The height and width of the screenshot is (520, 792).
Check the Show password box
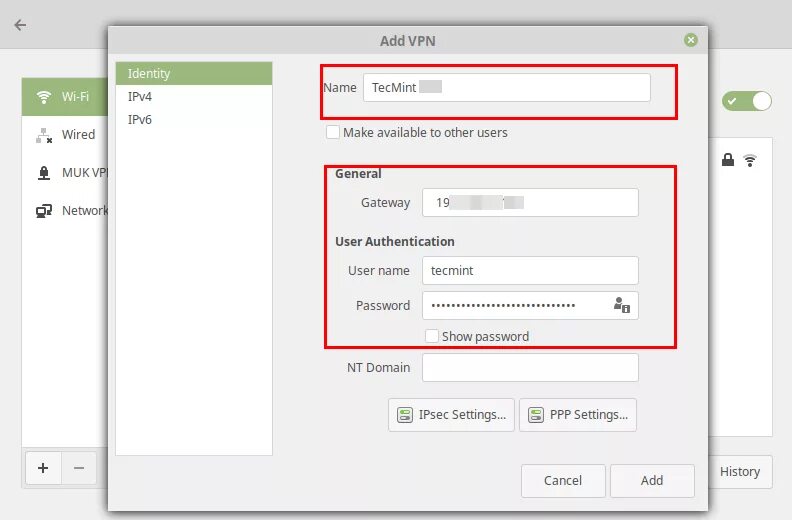432,336
